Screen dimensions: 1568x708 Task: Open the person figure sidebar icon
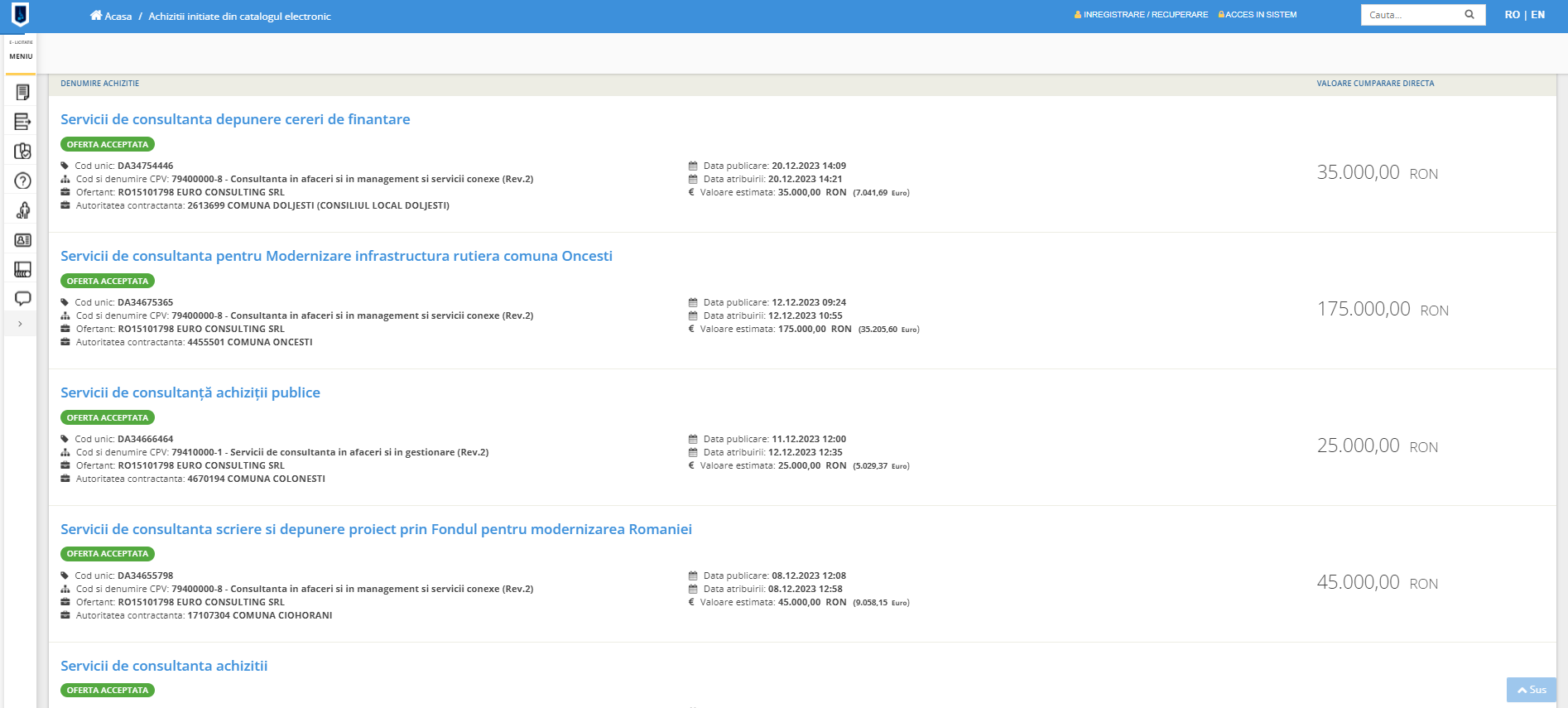[22, 210]
